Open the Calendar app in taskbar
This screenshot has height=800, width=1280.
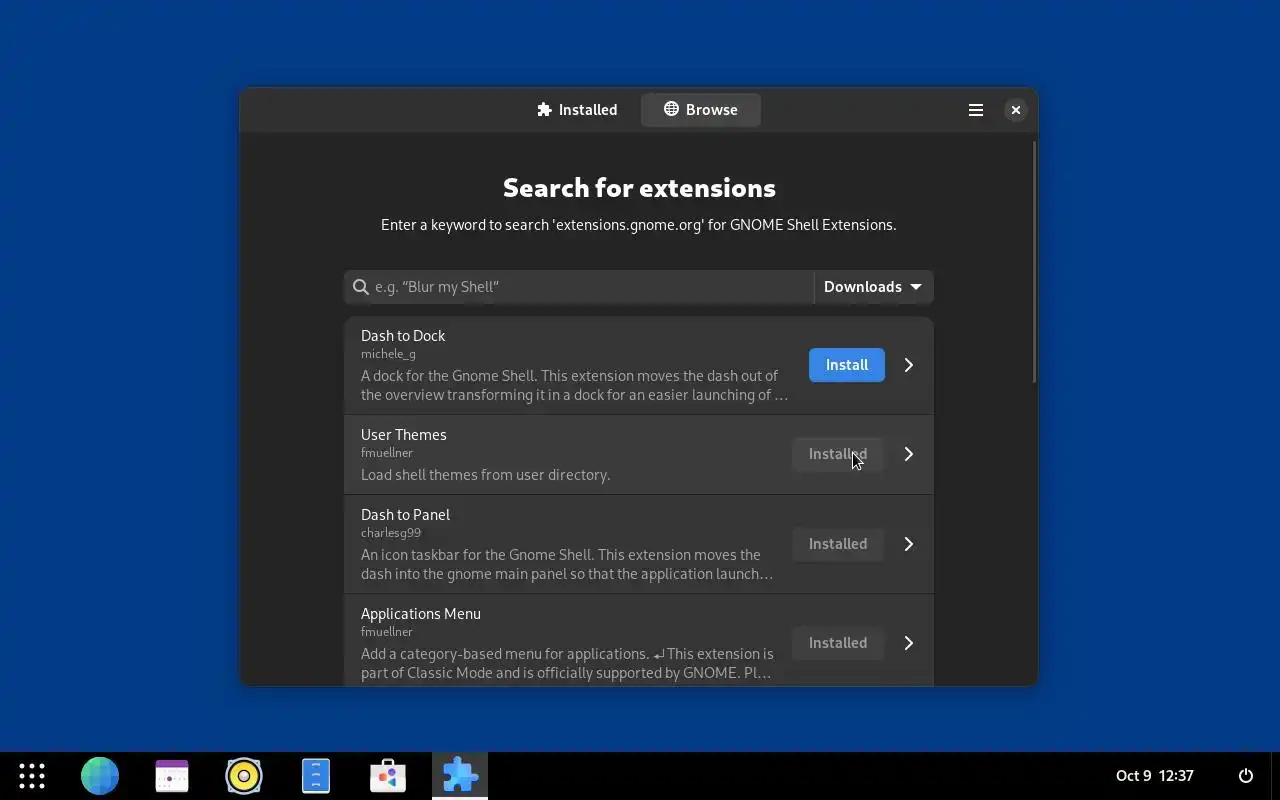click(172, 776)
